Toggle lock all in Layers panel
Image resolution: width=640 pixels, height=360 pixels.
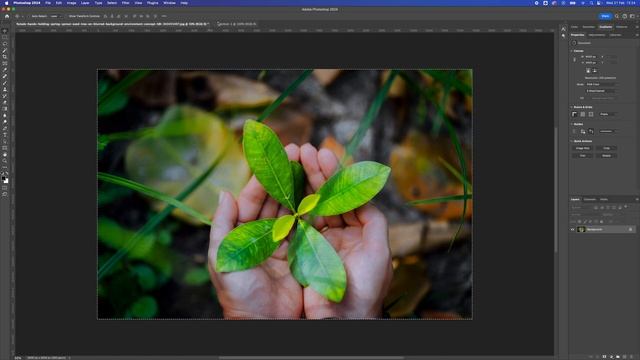[x=601, y=221]
